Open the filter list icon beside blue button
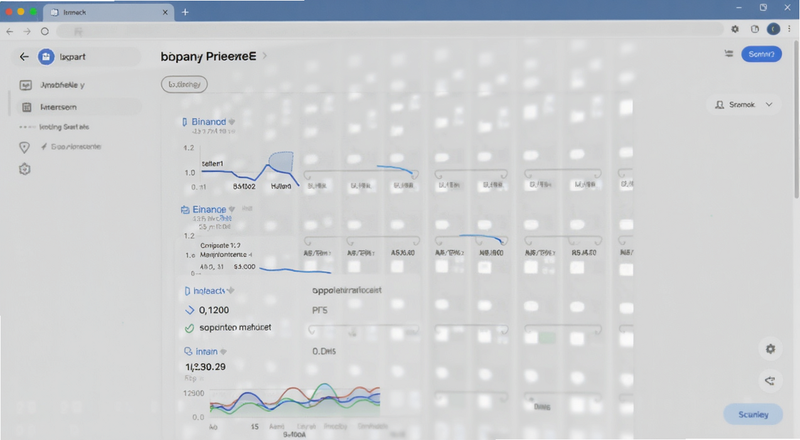 click(x=729, y=54)
